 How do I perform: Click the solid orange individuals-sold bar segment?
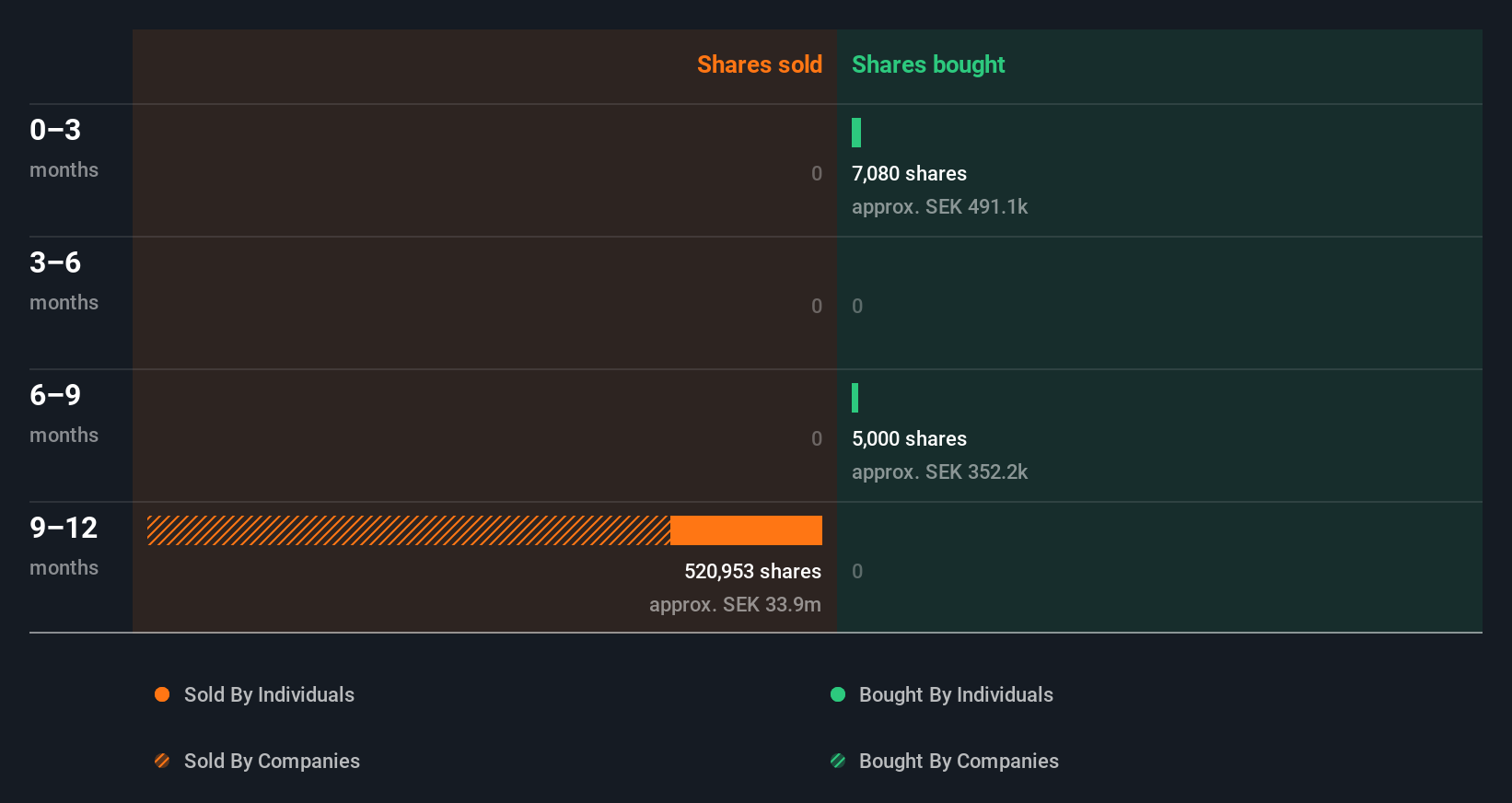point(746,530)
